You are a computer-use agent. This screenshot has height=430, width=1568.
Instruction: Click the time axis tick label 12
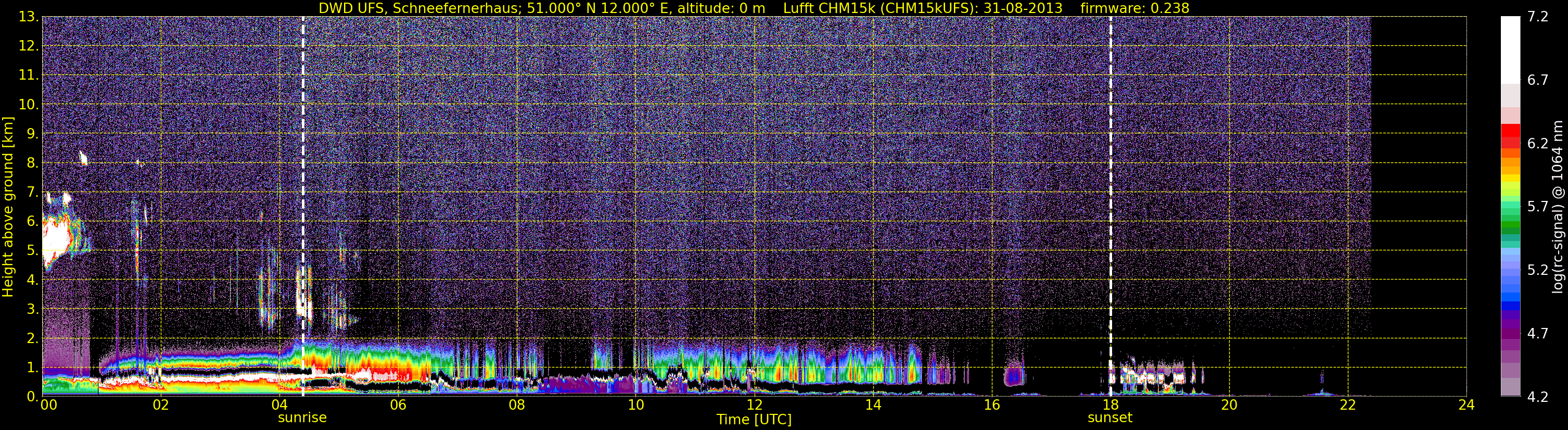(754, 405)
